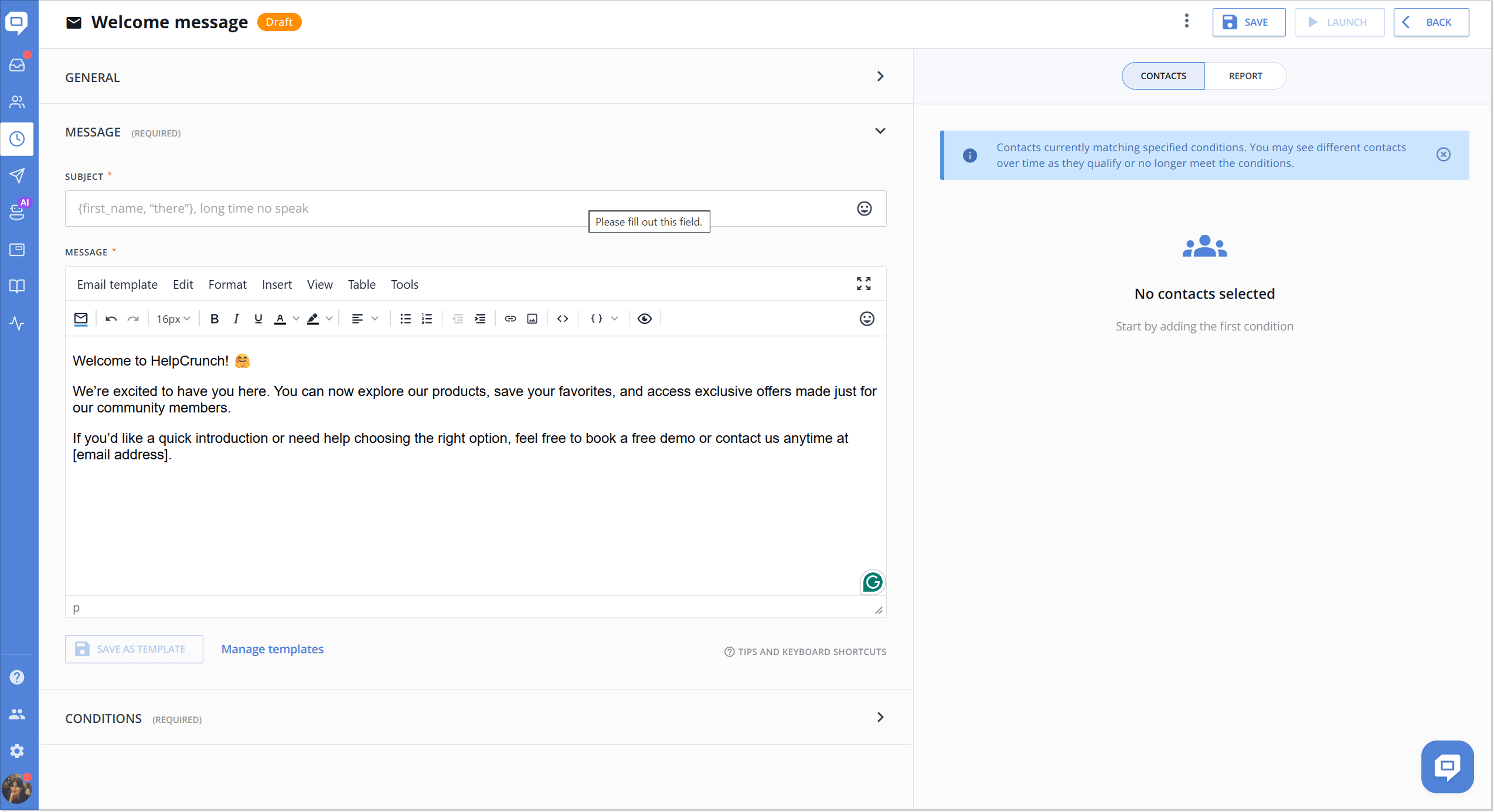Click the BACK button
Viewport: 1494px width, 812px height.
pyautogui.click(x=1431, y=22)
